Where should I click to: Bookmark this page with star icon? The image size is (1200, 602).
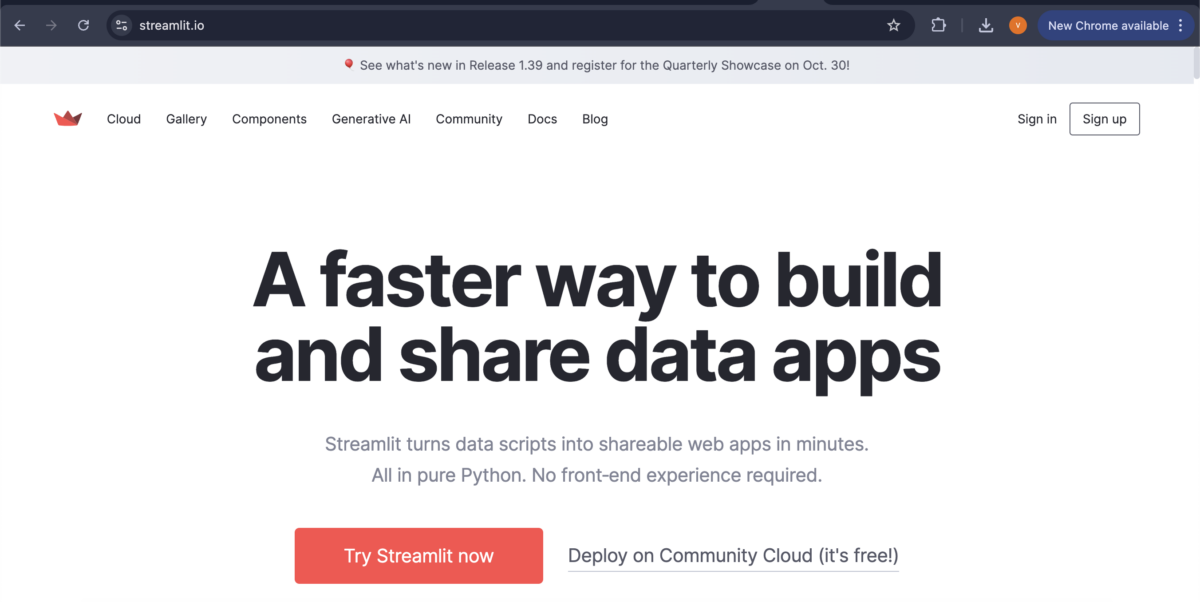(x=894, y=25)
